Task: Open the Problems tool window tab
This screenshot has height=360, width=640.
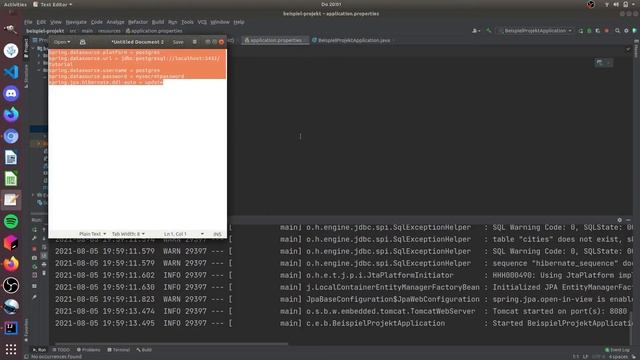Action: coord(88,350)
